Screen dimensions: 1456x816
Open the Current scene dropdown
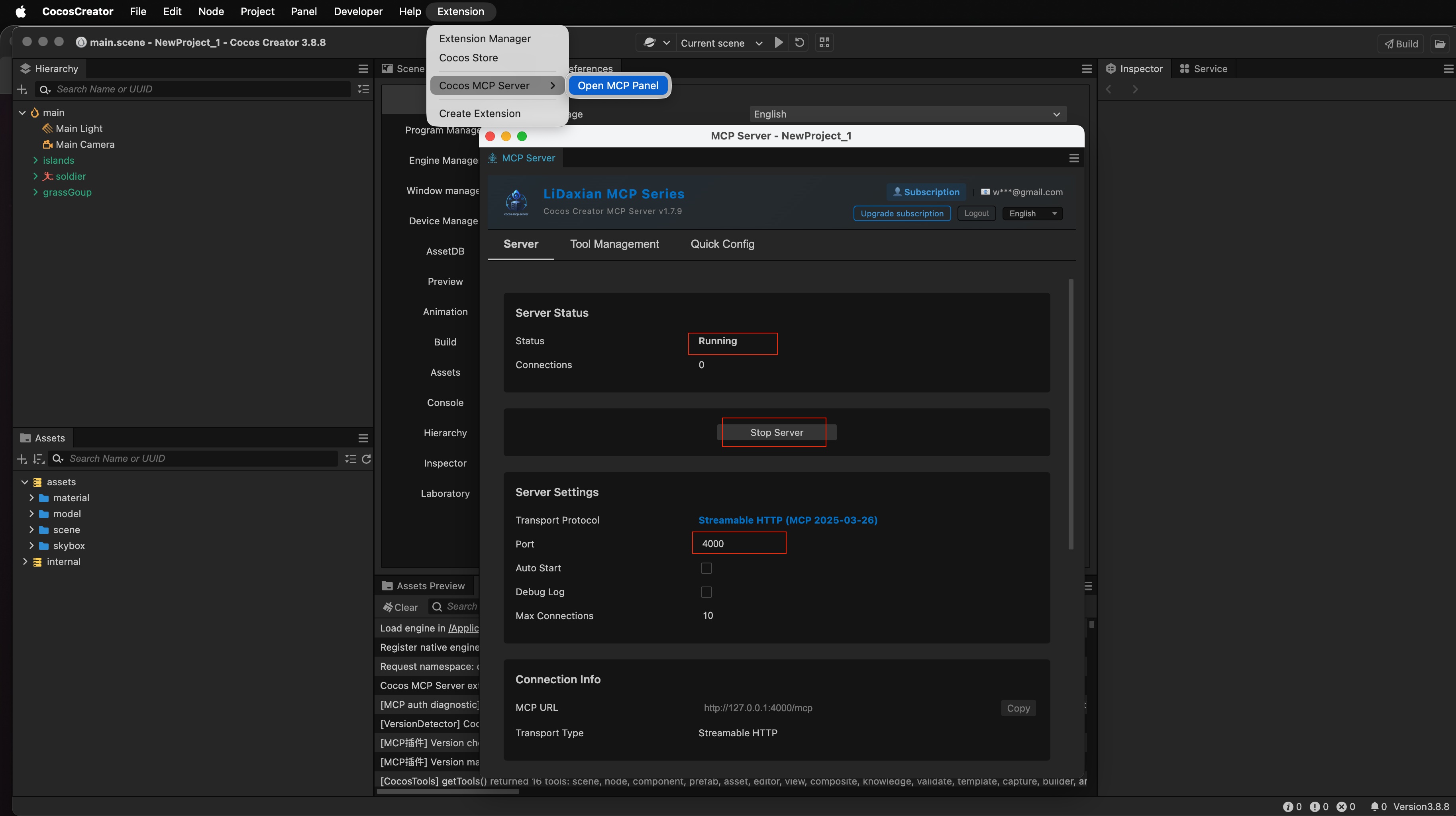[x=722, y=43]
